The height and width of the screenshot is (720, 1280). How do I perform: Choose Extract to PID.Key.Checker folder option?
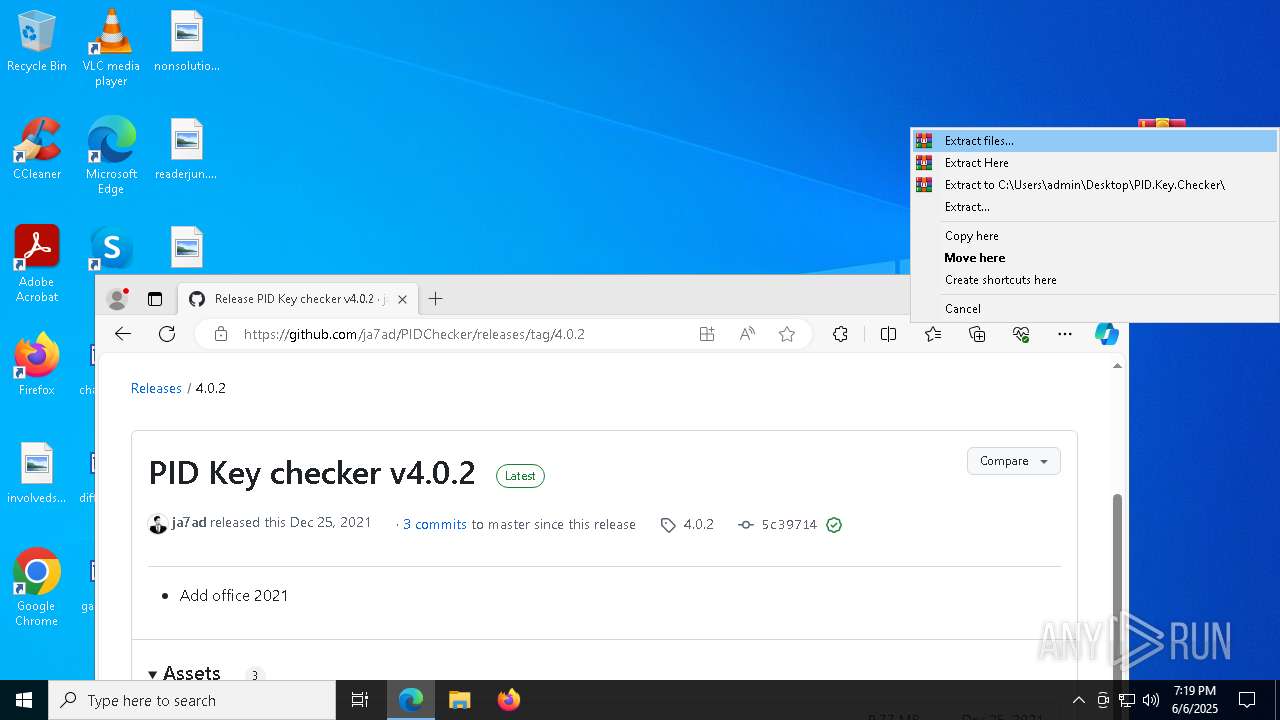[x=1095, y=185]
